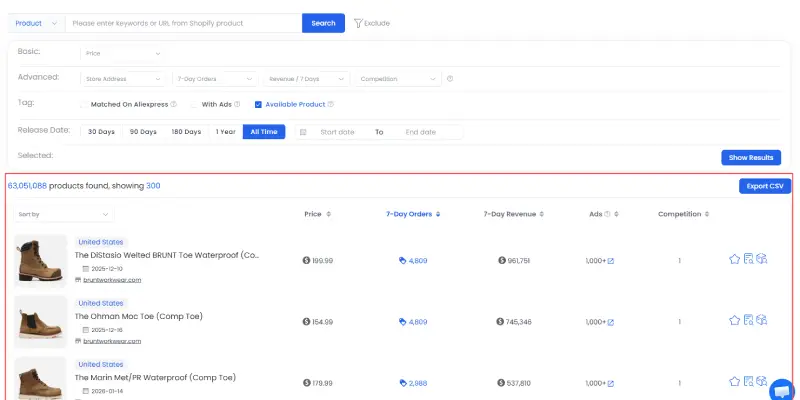
Task: Sort by Price column arrows
Action: (x=329, y=214)
